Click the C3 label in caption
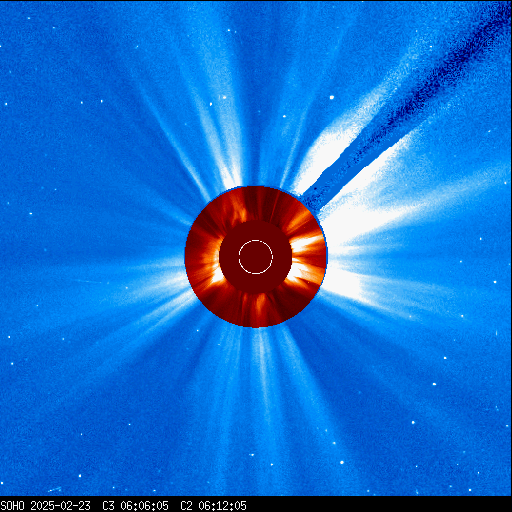Image resolution: width=512 pixels, height=512 pixels. [x=108, y=506]
